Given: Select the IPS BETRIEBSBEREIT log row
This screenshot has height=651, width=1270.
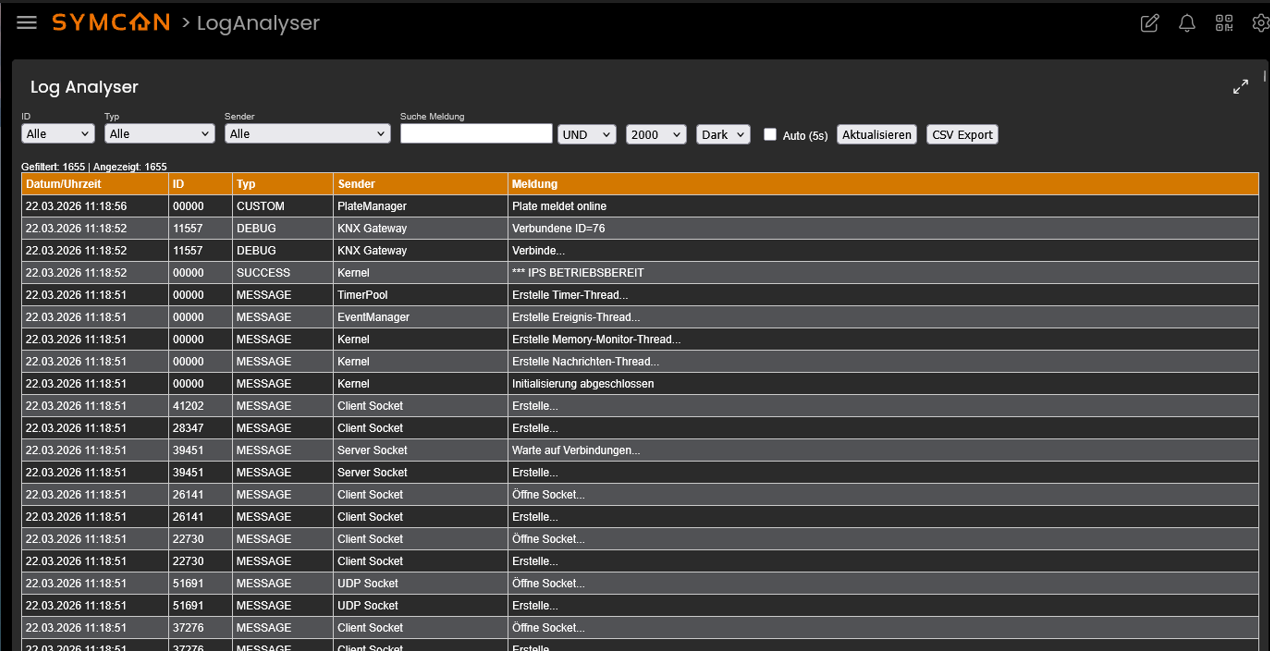Looking at the screenshot, I should (578, 273).
